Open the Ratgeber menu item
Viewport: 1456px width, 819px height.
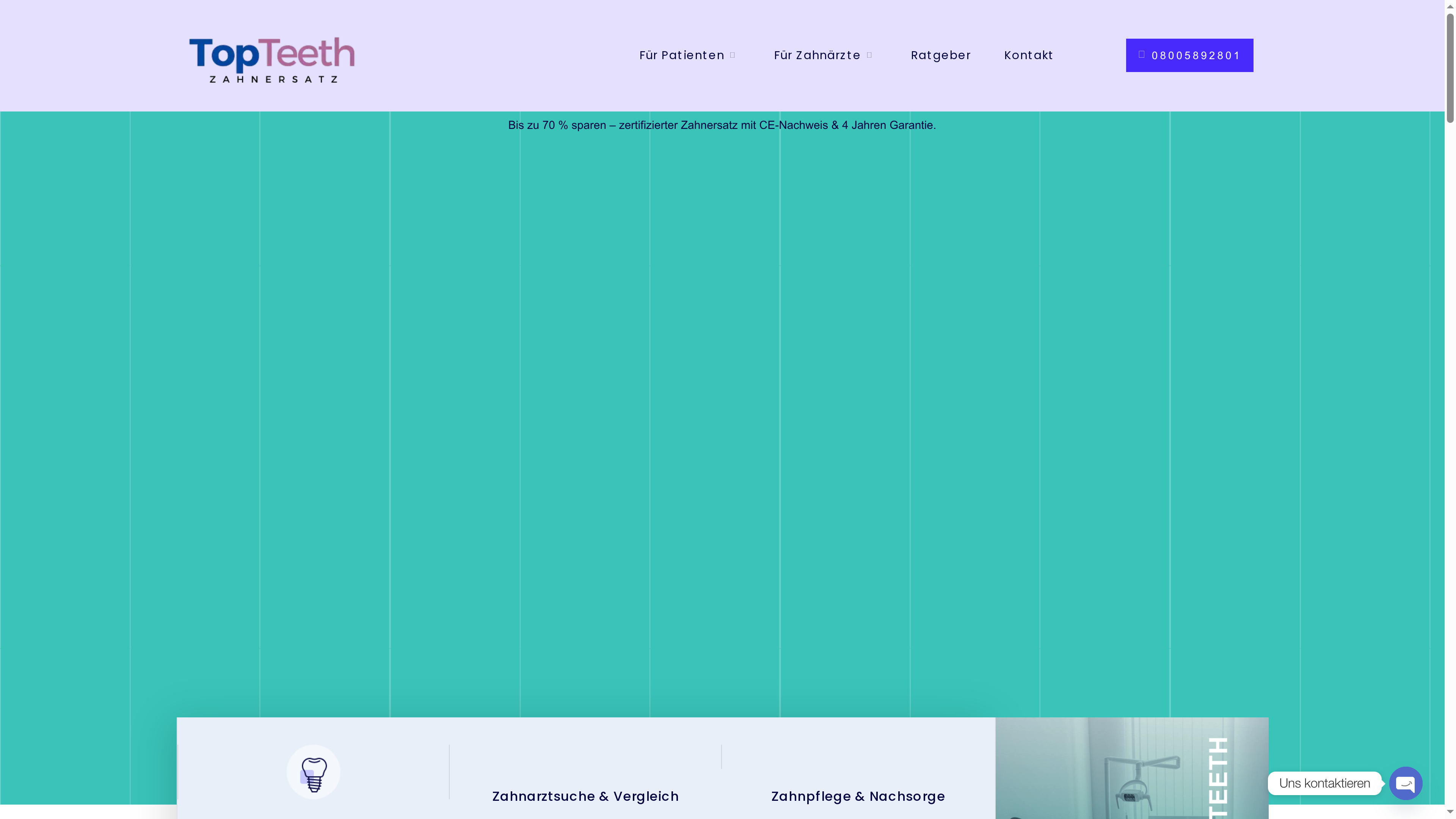click(940, 55)
